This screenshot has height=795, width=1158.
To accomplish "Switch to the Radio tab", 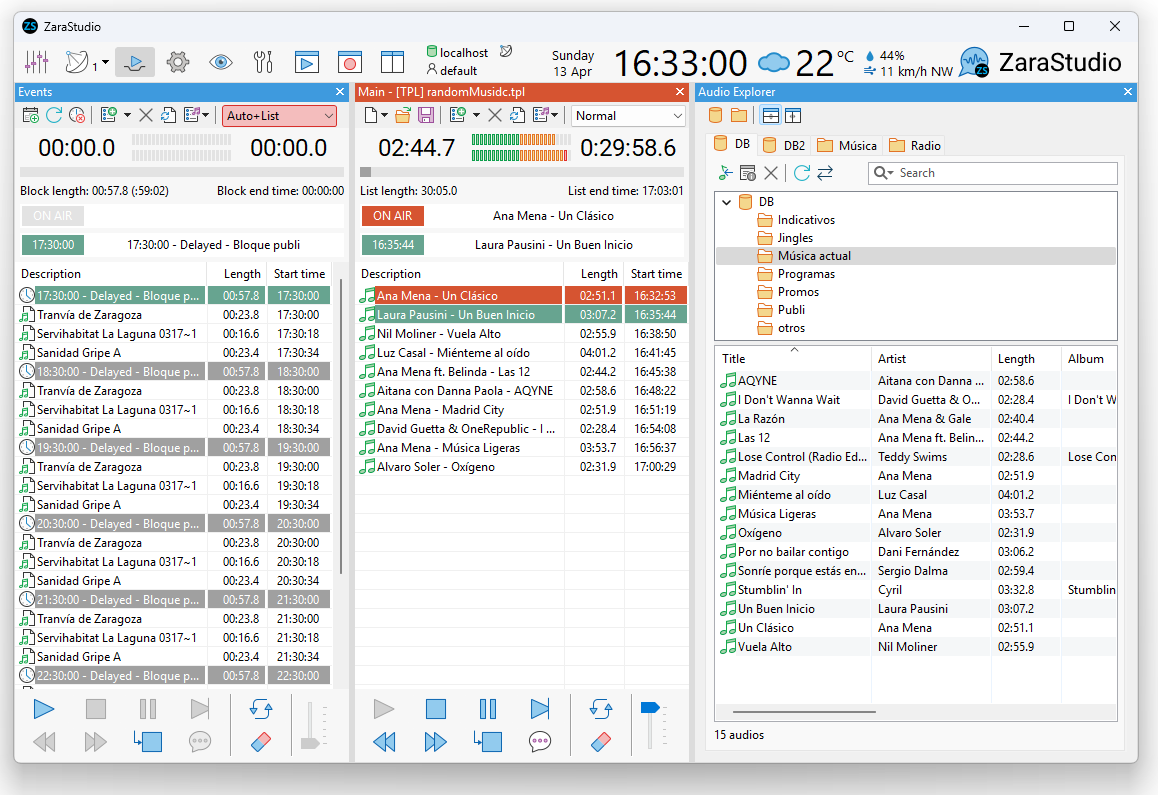I will (915, 146).
